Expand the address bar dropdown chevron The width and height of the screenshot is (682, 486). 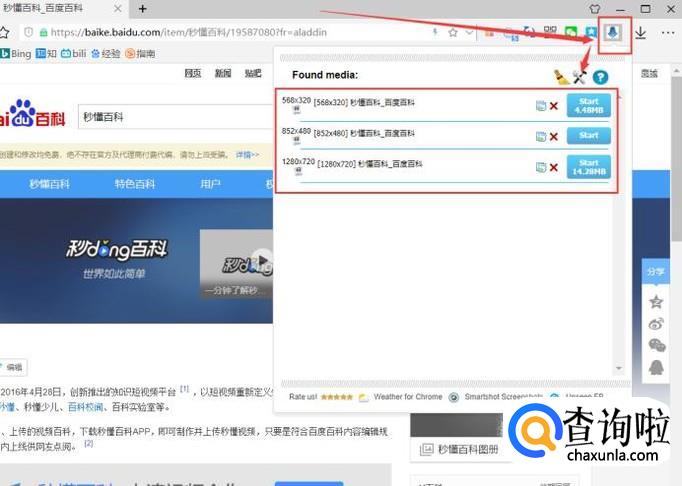click(469, 32)
